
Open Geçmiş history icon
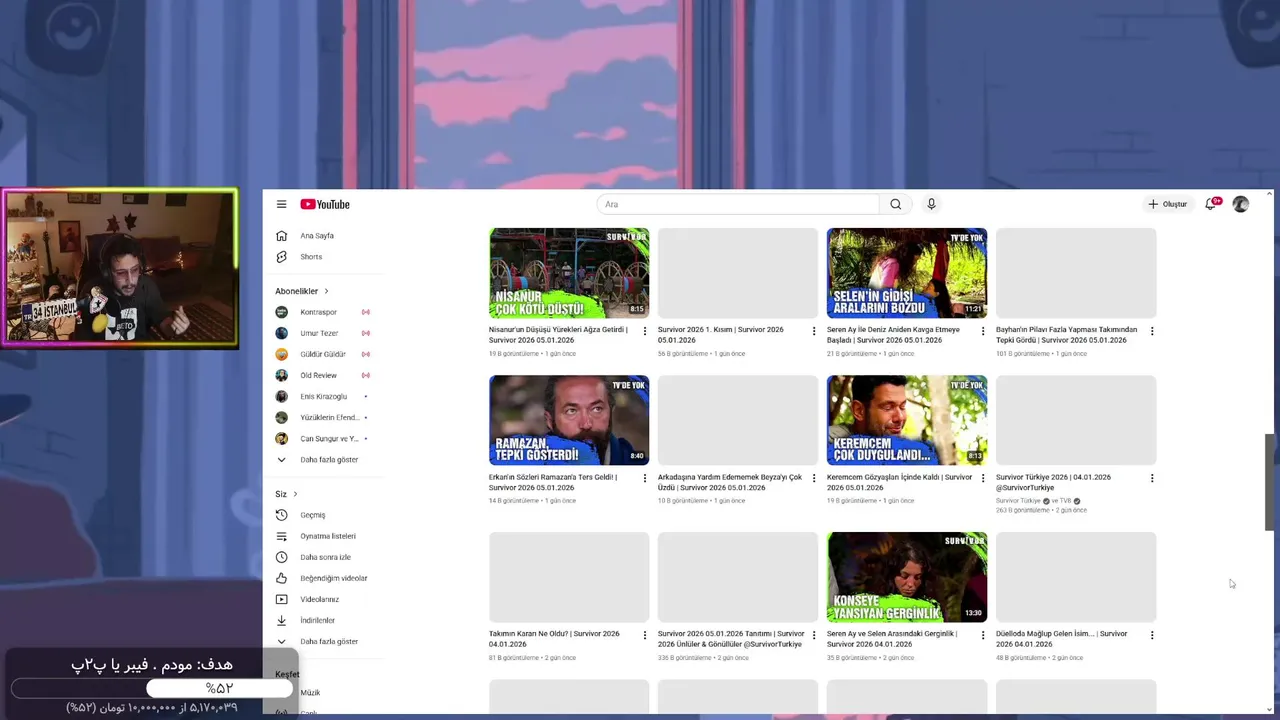(281, 515)
